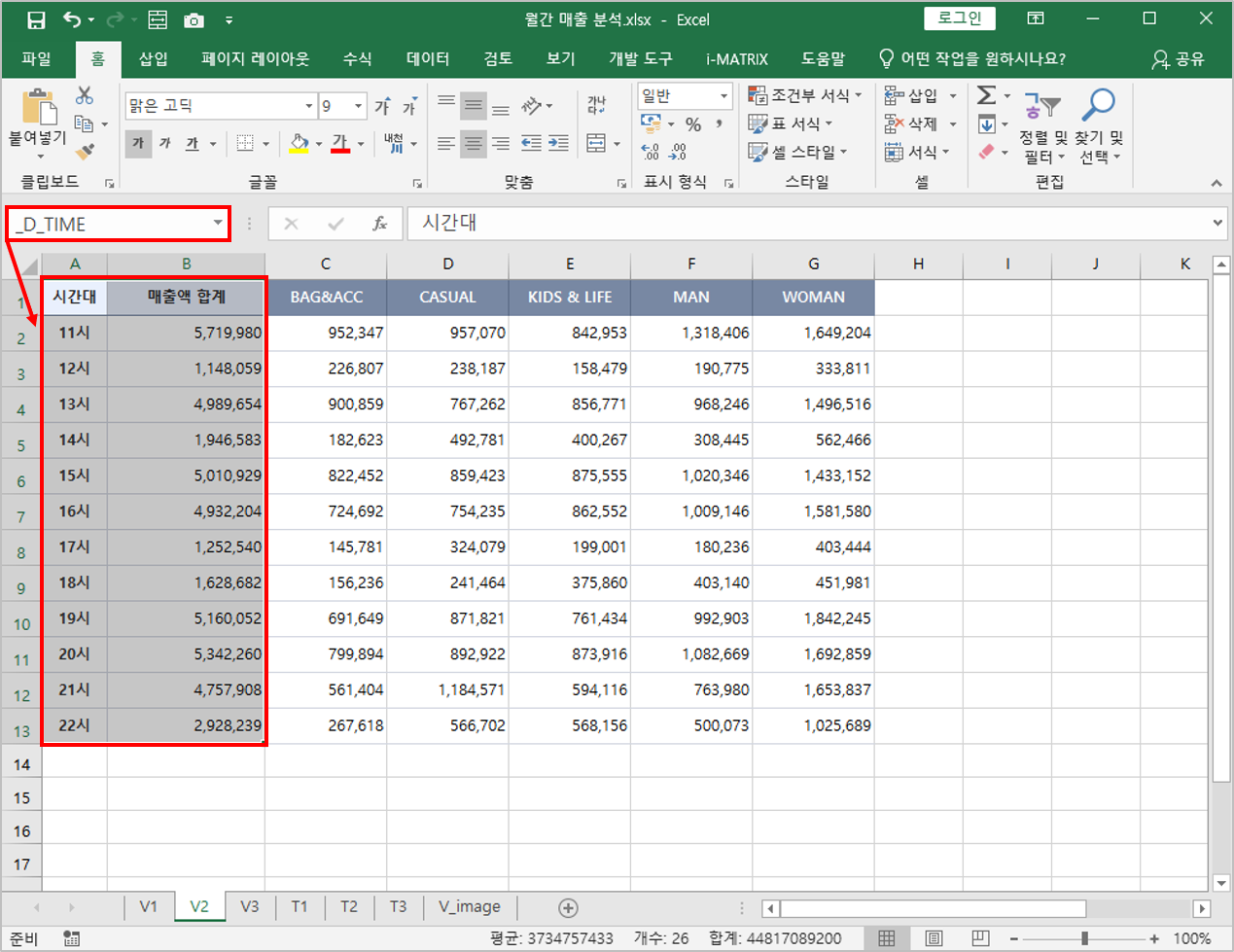Screen dimensions: 1234x952
Task: Toggle bold formatting button
Action: (138, 144)
